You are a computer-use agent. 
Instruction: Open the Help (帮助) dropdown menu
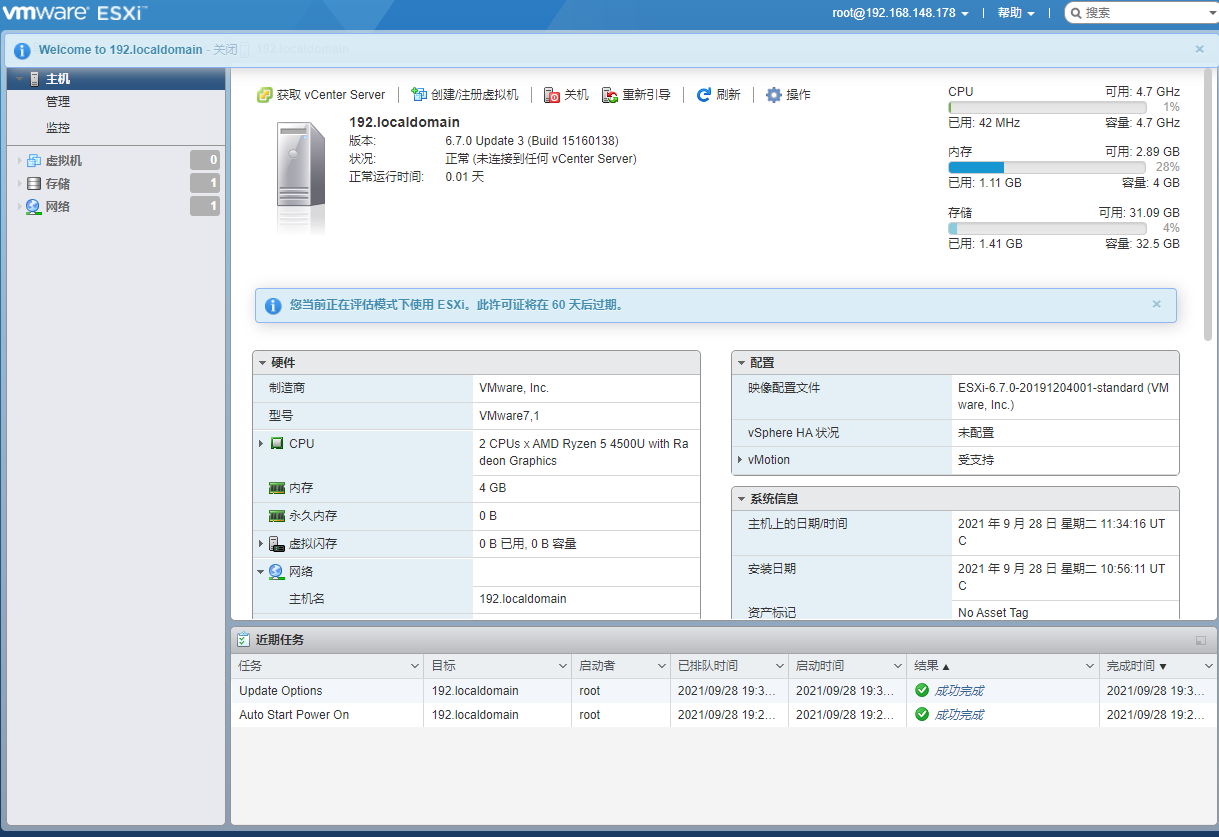[1016, 13]
